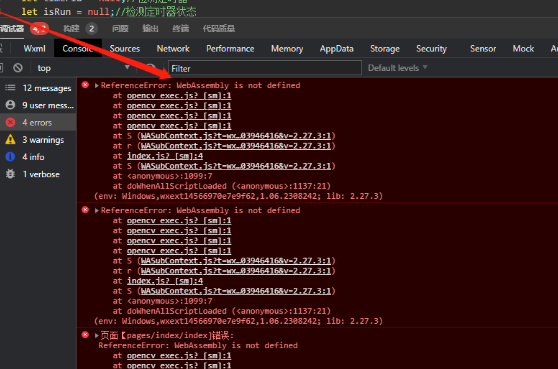
Task: Click the first 'doWhenAllScriptLoaded' stack line
Action: click(x=221, y=186)
